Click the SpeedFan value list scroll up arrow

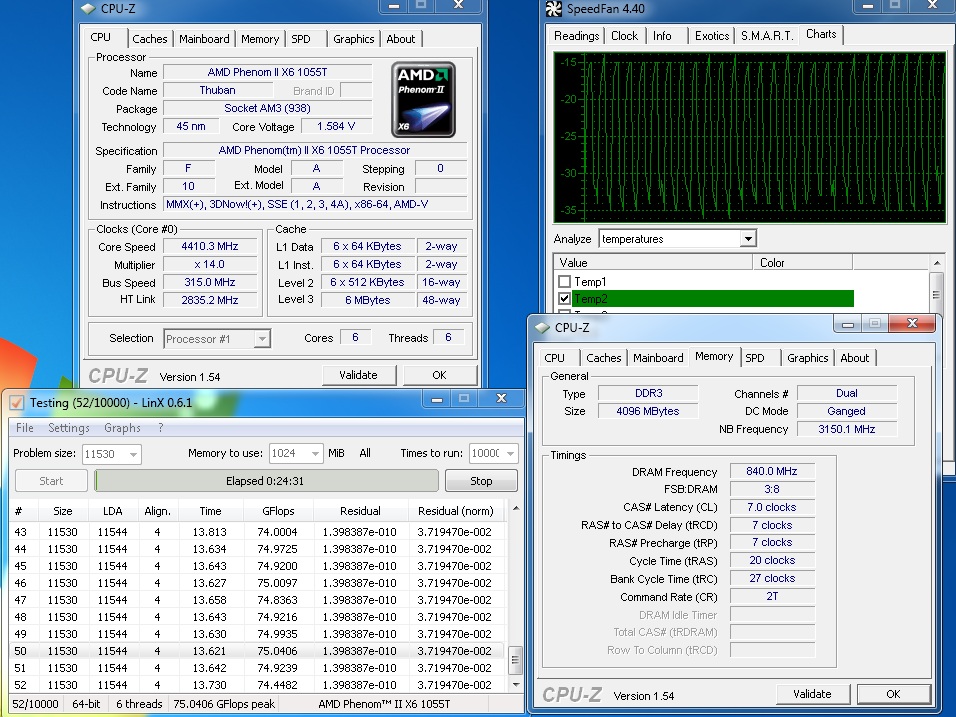coord(936,263)
